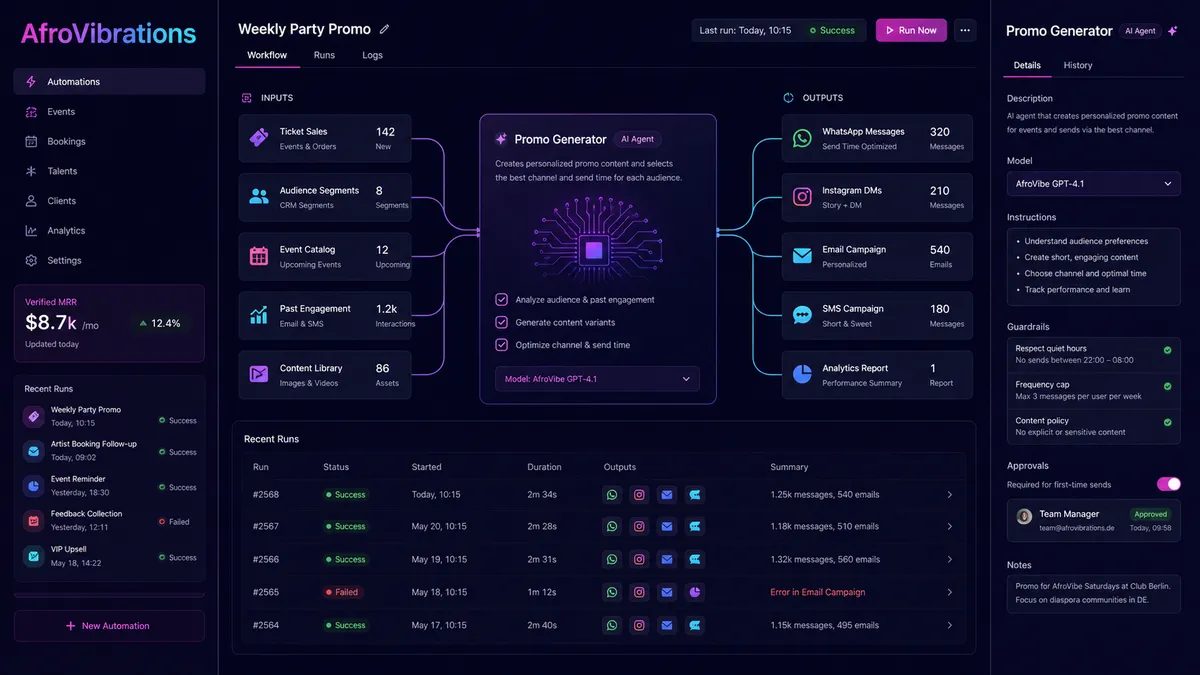Open Talents in the sidebar
This screenshot has width=1200, height=675.
coord(109,171)
